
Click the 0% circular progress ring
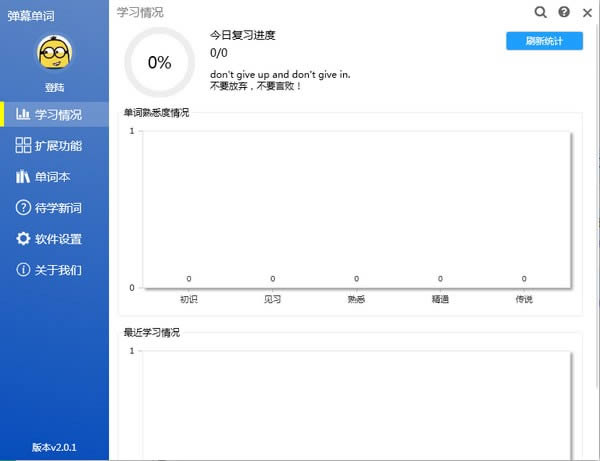159,62
